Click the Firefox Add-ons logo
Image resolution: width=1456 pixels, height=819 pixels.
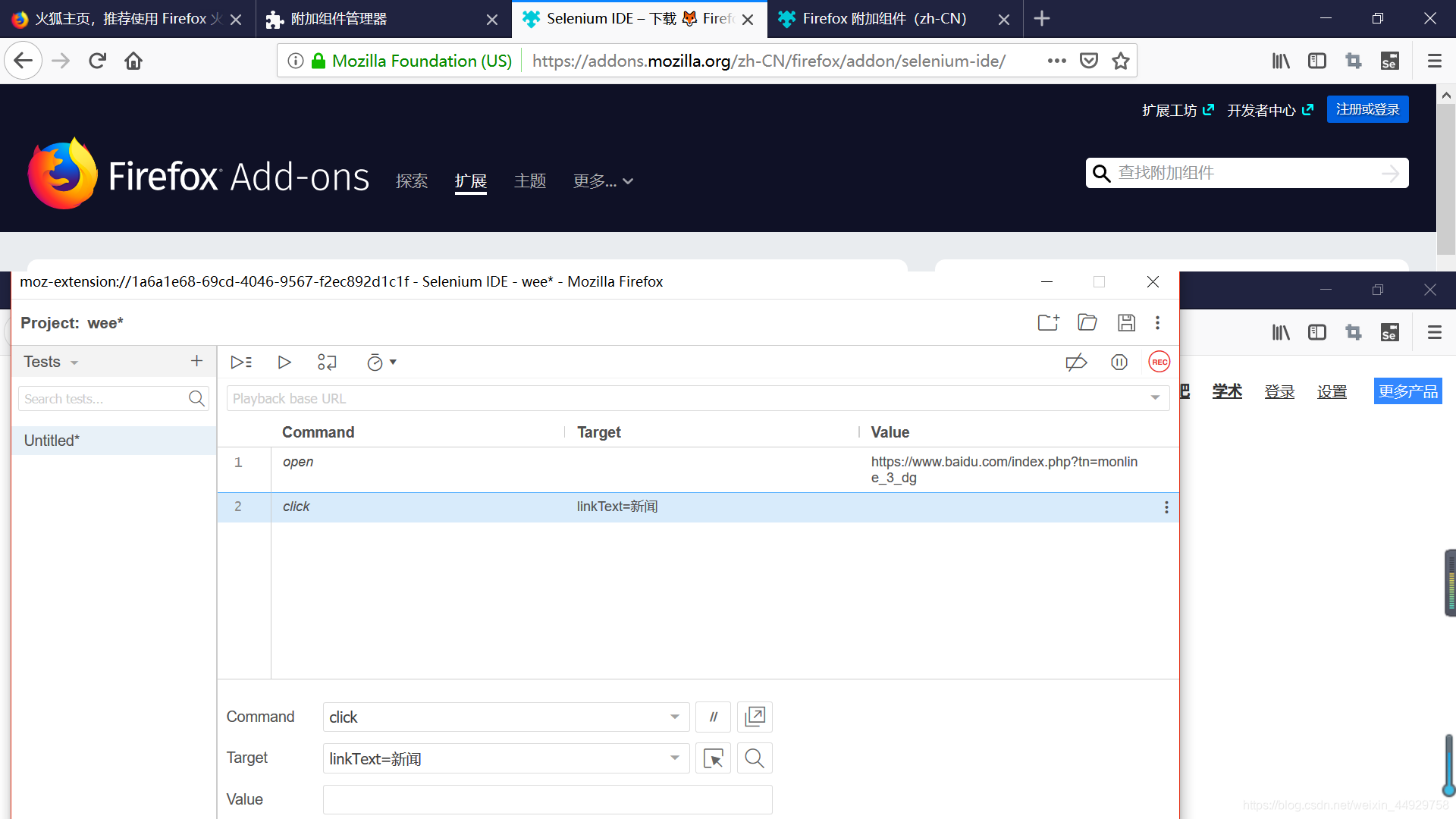click(x=199, y=174)
